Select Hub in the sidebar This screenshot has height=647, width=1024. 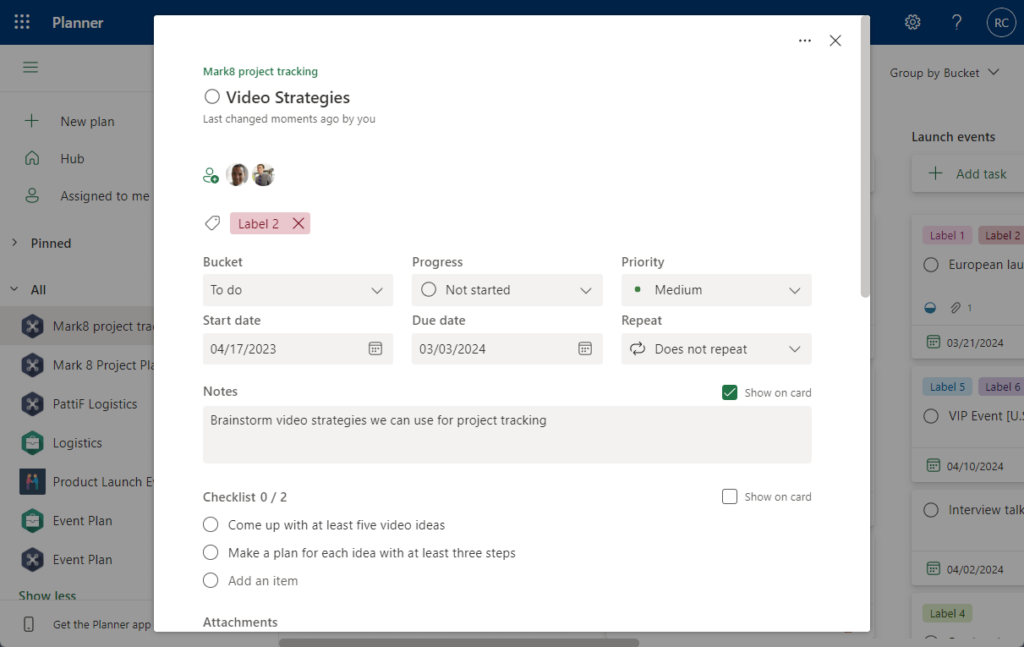pos(72,159)
